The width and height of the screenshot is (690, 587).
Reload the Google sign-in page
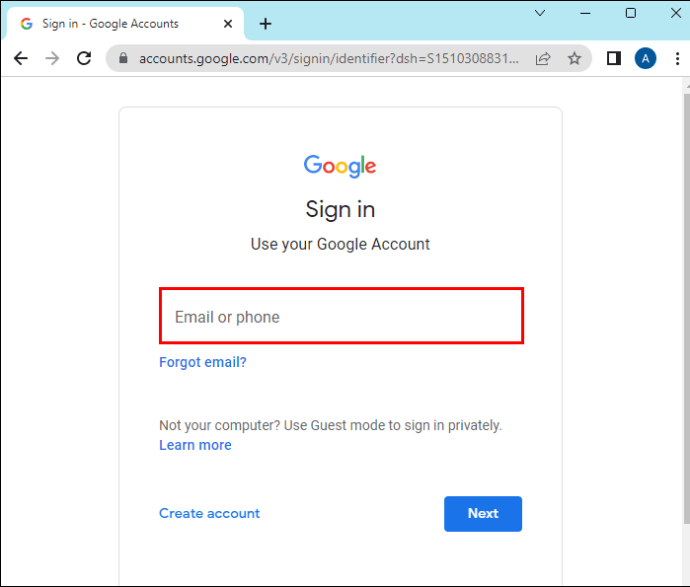84,59
